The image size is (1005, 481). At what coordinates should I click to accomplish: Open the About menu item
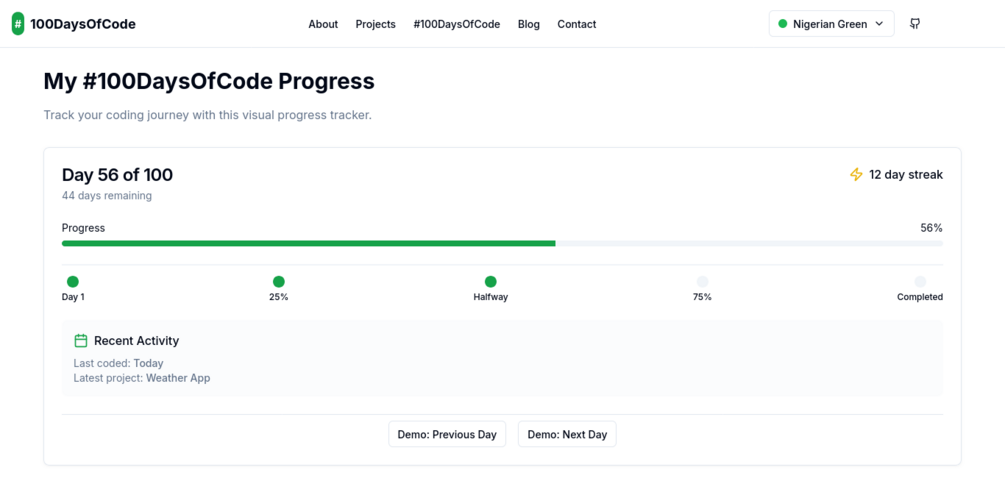(323, 24)
